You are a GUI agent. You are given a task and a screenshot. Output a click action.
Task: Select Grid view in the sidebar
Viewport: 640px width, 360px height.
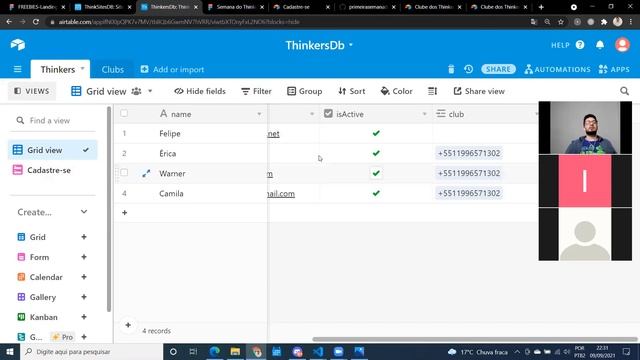53,150
